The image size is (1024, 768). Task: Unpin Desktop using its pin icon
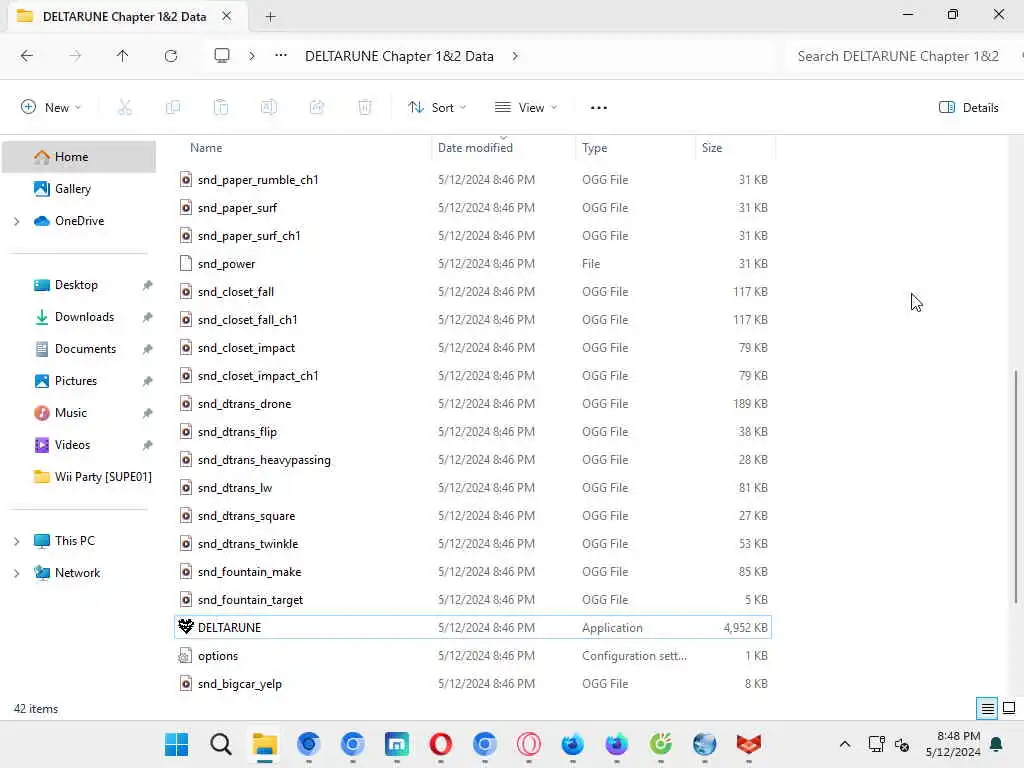[148, 285]
